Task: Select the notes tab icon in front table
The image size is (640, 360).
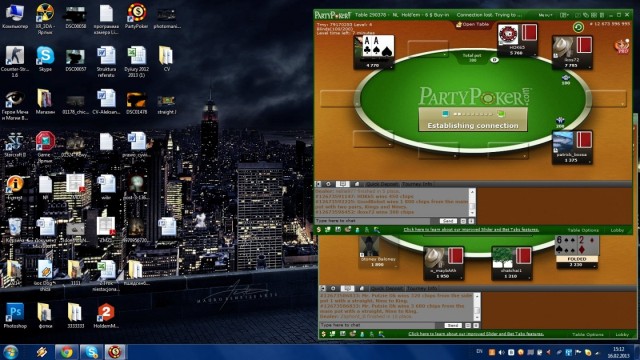Action: pyautogui.click(x=356, y=184)
